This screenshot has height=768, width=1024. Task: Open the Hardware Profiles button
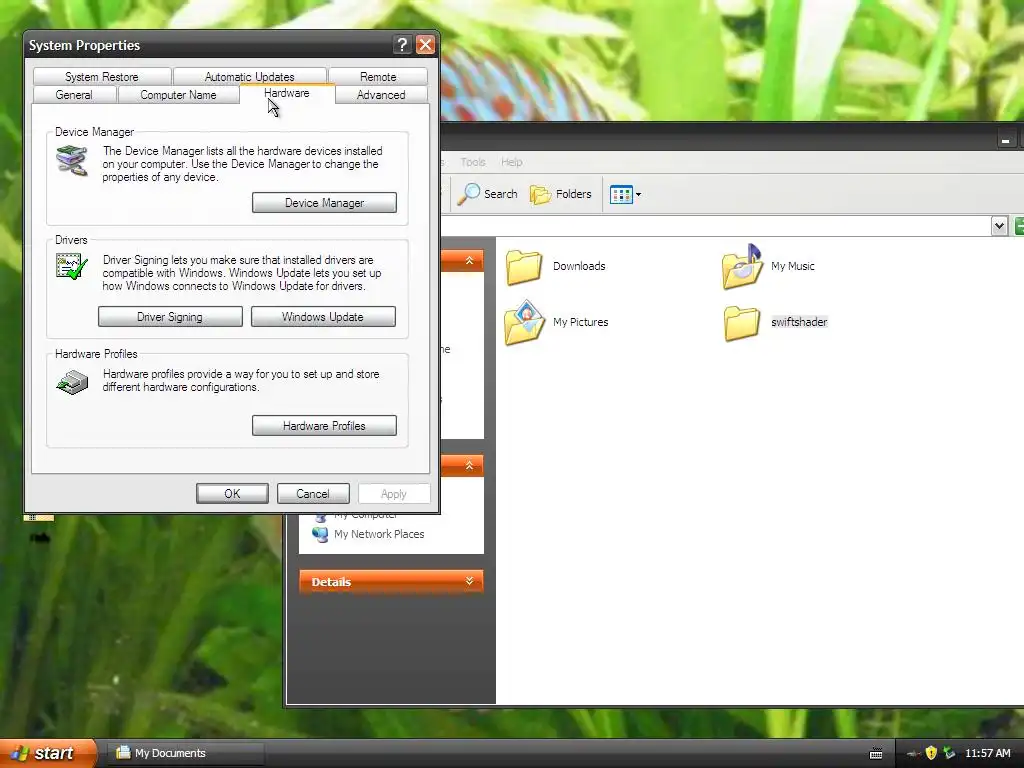pos(324,426)
